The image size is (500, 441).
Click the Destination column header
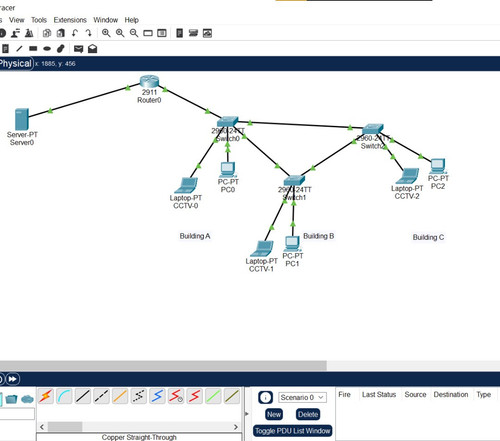[451, 395]
